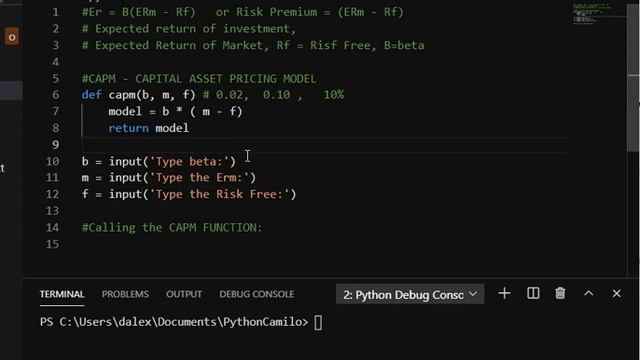Click the 'Type beta:' string

(x=189, y=161)
